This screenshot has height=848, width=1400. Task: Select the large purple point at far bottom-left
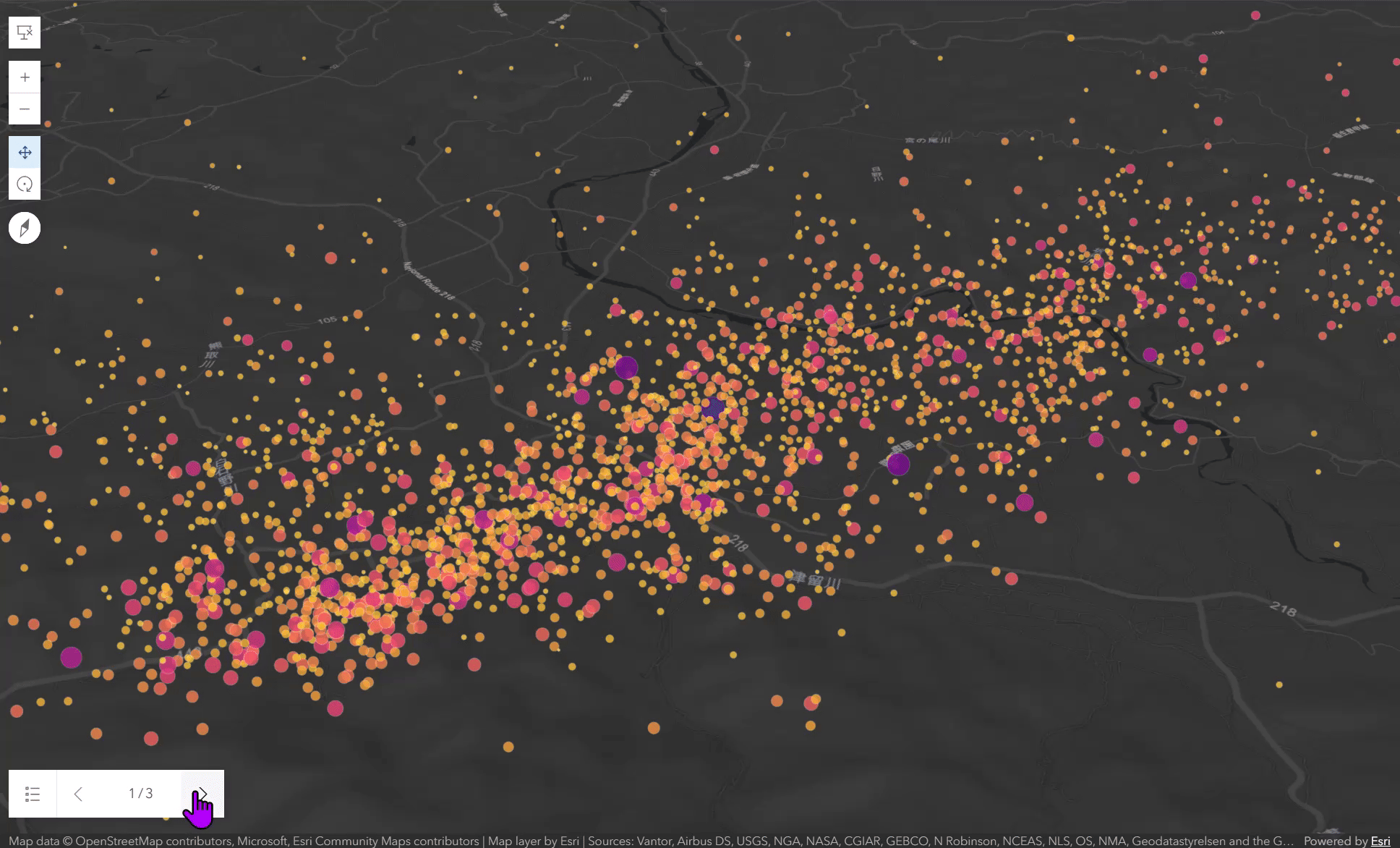click(x=71, y=658)
